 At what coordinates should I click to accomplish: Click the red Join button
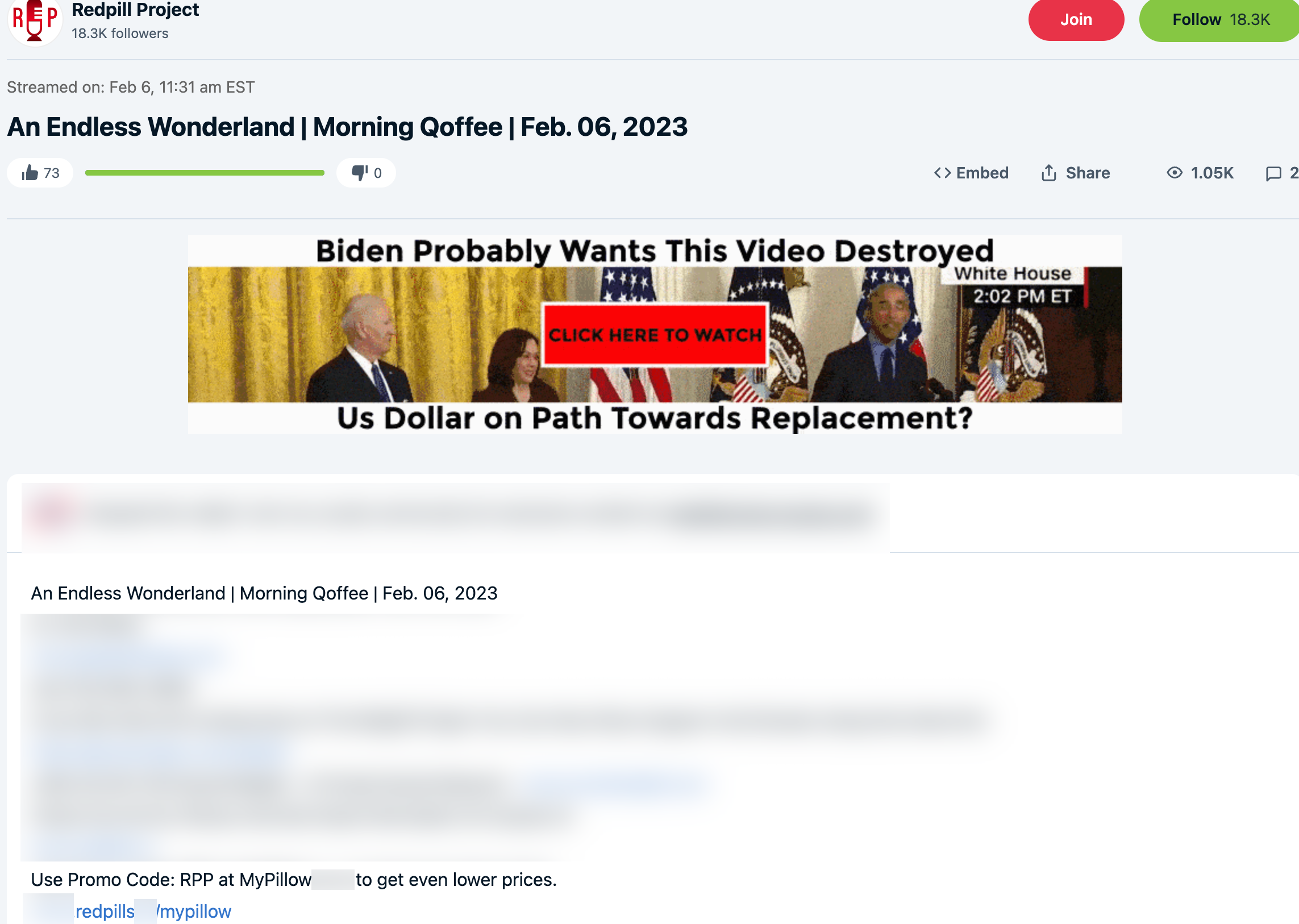1075,19
